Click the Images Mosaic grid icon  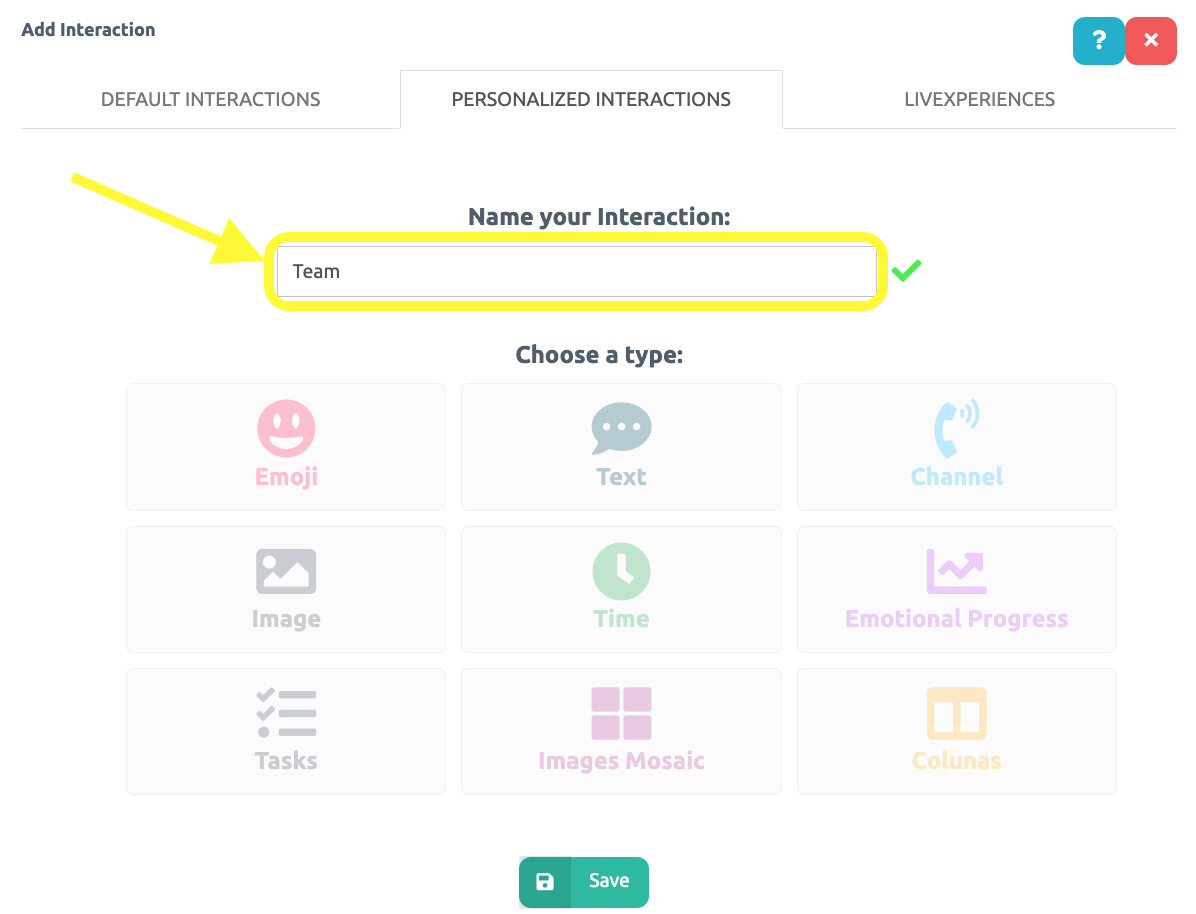[x=621, y=711]
